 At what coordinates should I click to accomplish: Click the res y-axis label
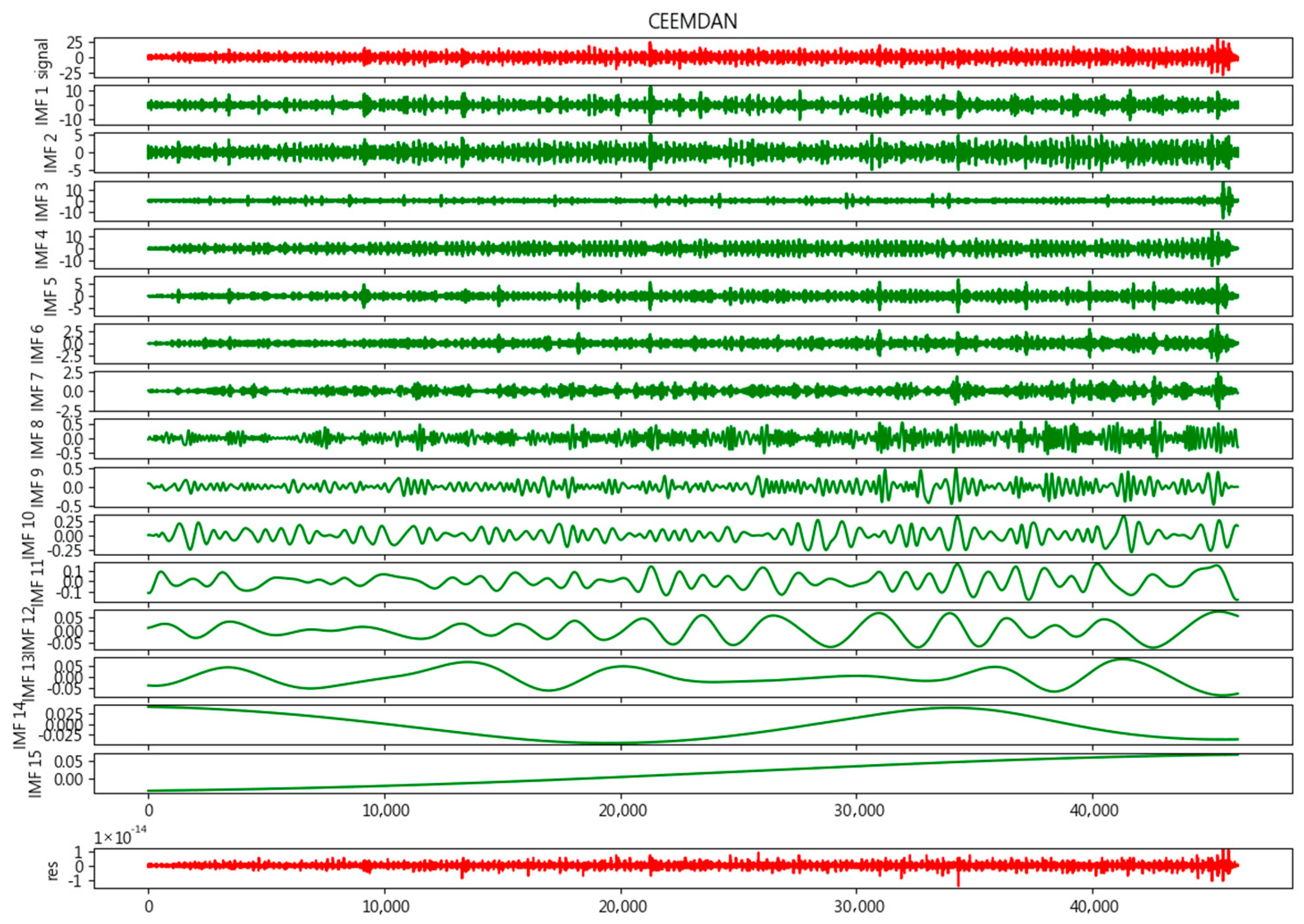pos(53,872)
